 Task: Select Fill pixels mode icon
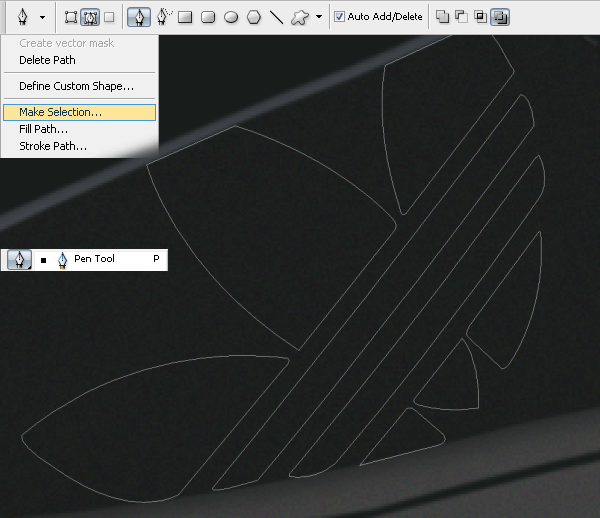click(x=109, y=17)
